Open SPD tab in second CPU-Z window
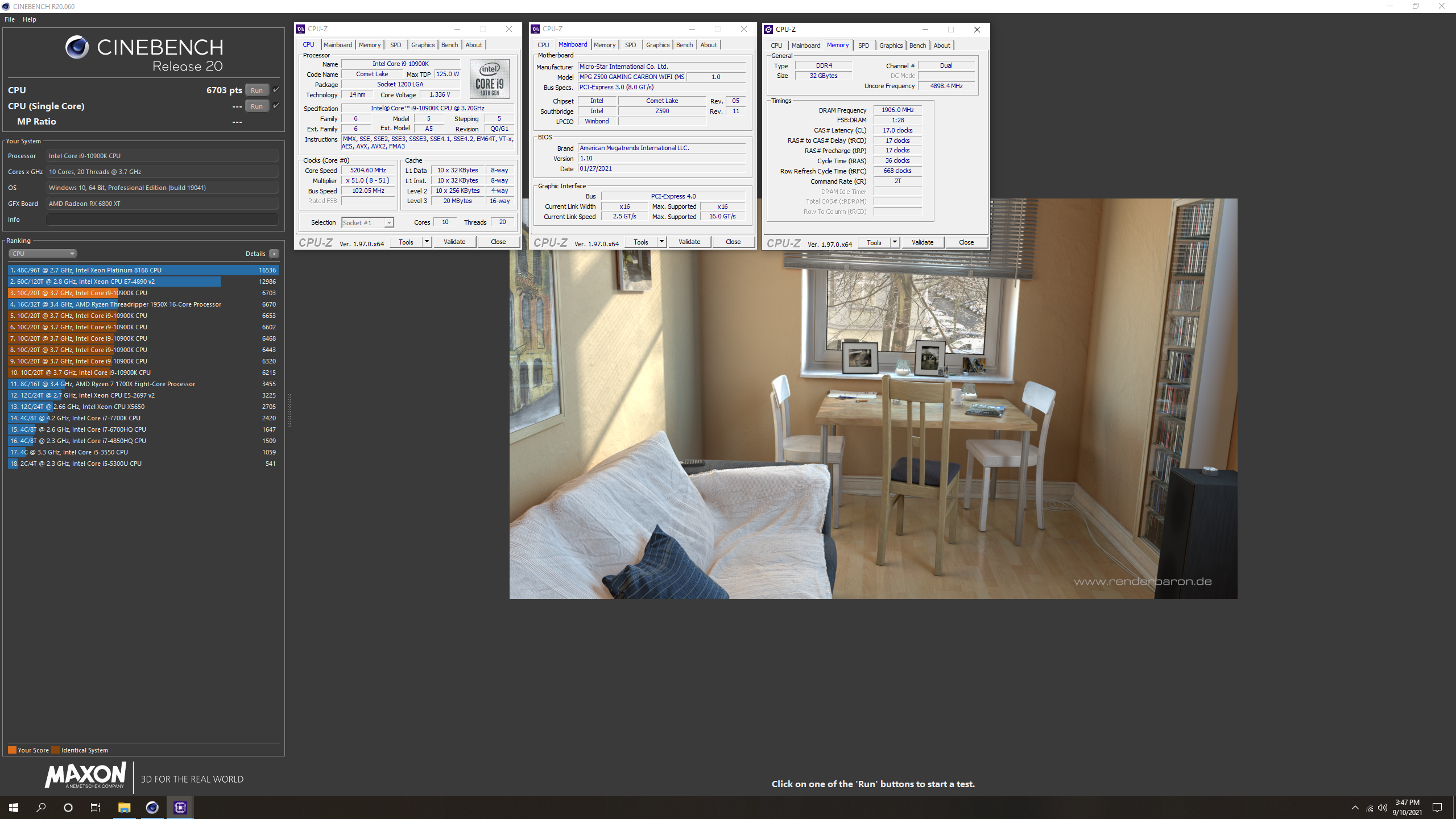This screenshot has width=1456, height=819. coord(631,45)
